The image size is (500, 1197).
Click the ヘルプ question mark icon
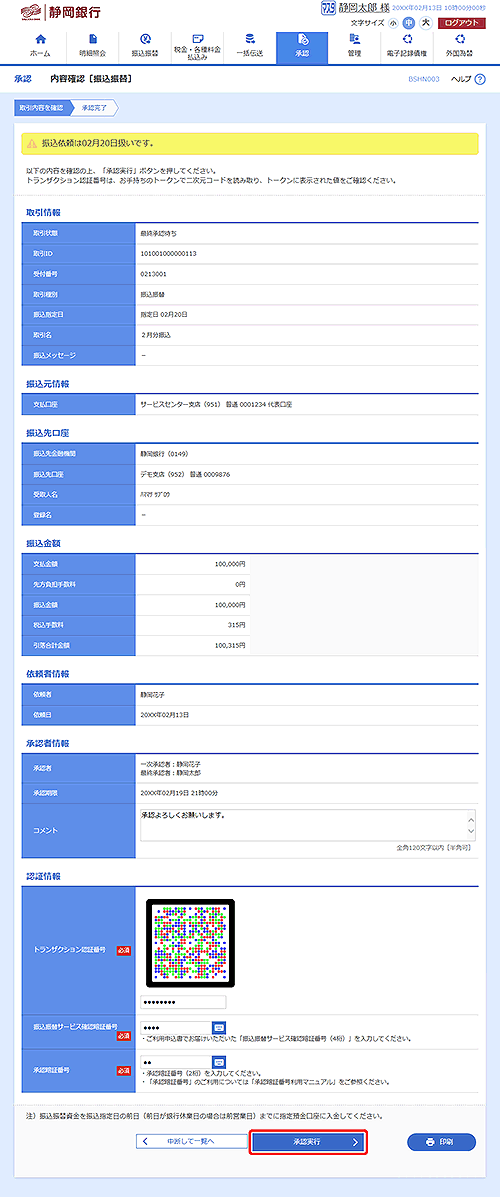pos(480,79)
